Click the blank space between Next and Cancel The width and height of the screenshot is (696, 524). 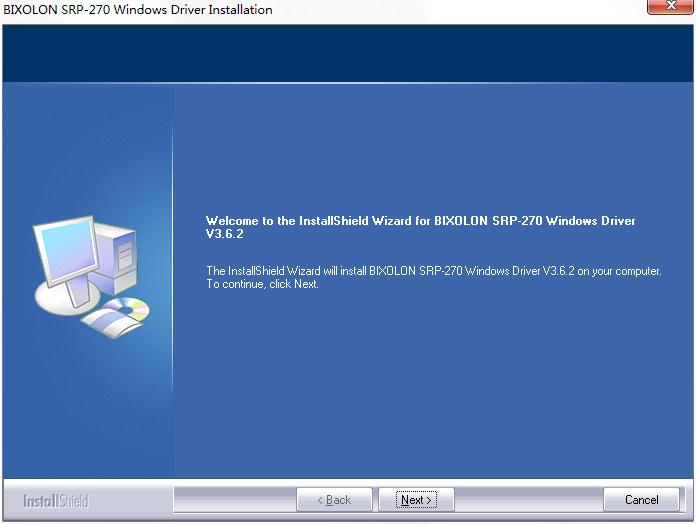[528, 499]
